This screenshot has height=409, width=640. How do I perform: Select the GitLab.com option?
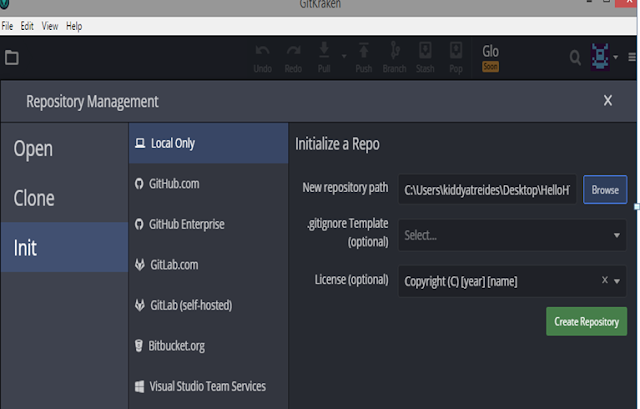click(x=209, y=265)
